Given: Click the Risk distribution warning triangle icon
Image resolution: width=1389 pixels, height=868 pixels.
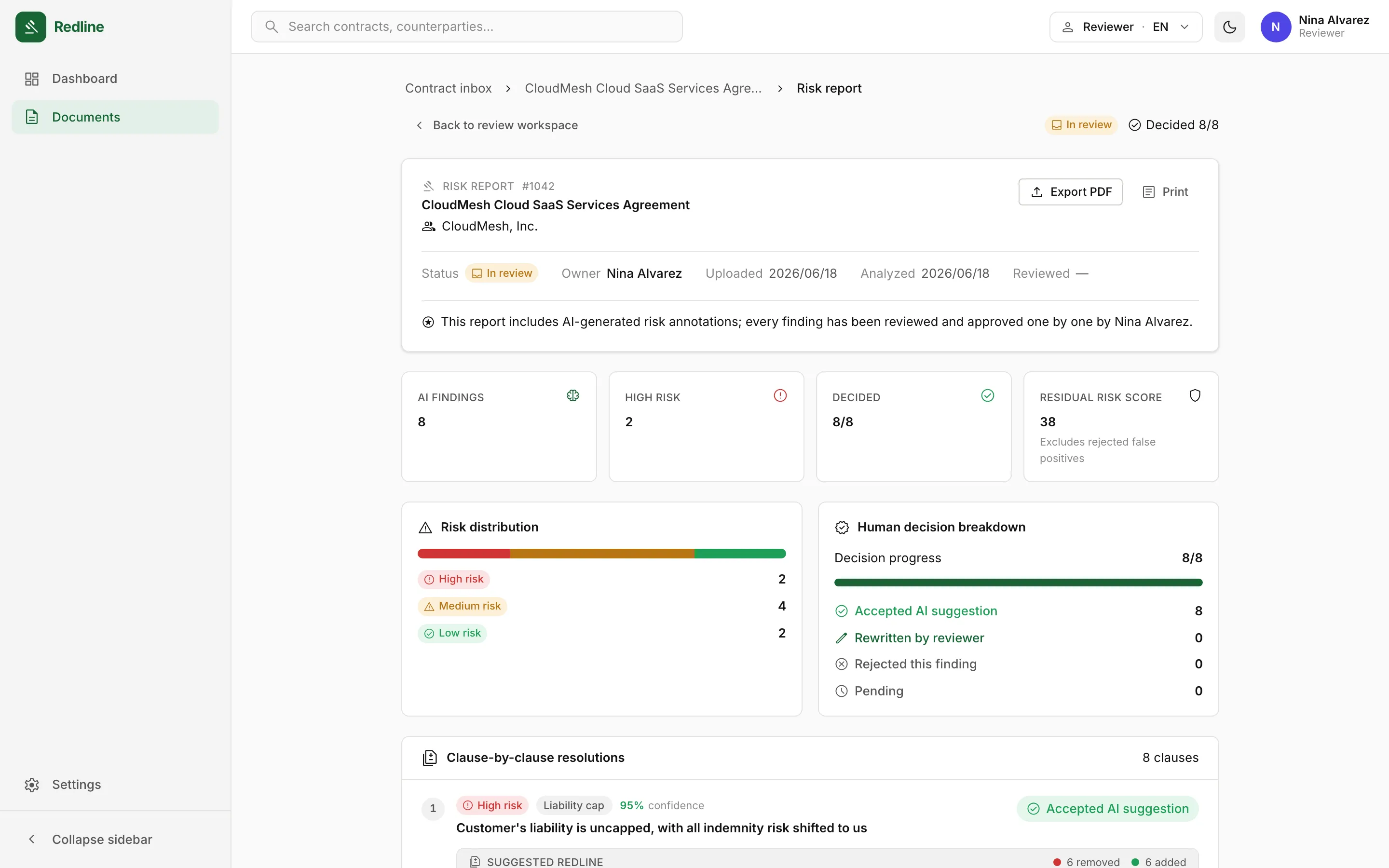Looking at the screenshot, I should pyautogui.click(x=425, y=528).
